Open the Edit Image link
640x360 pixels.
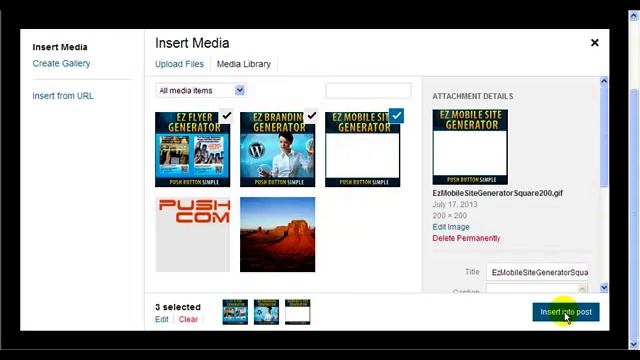pyautogui.click(x=451, y=227)
